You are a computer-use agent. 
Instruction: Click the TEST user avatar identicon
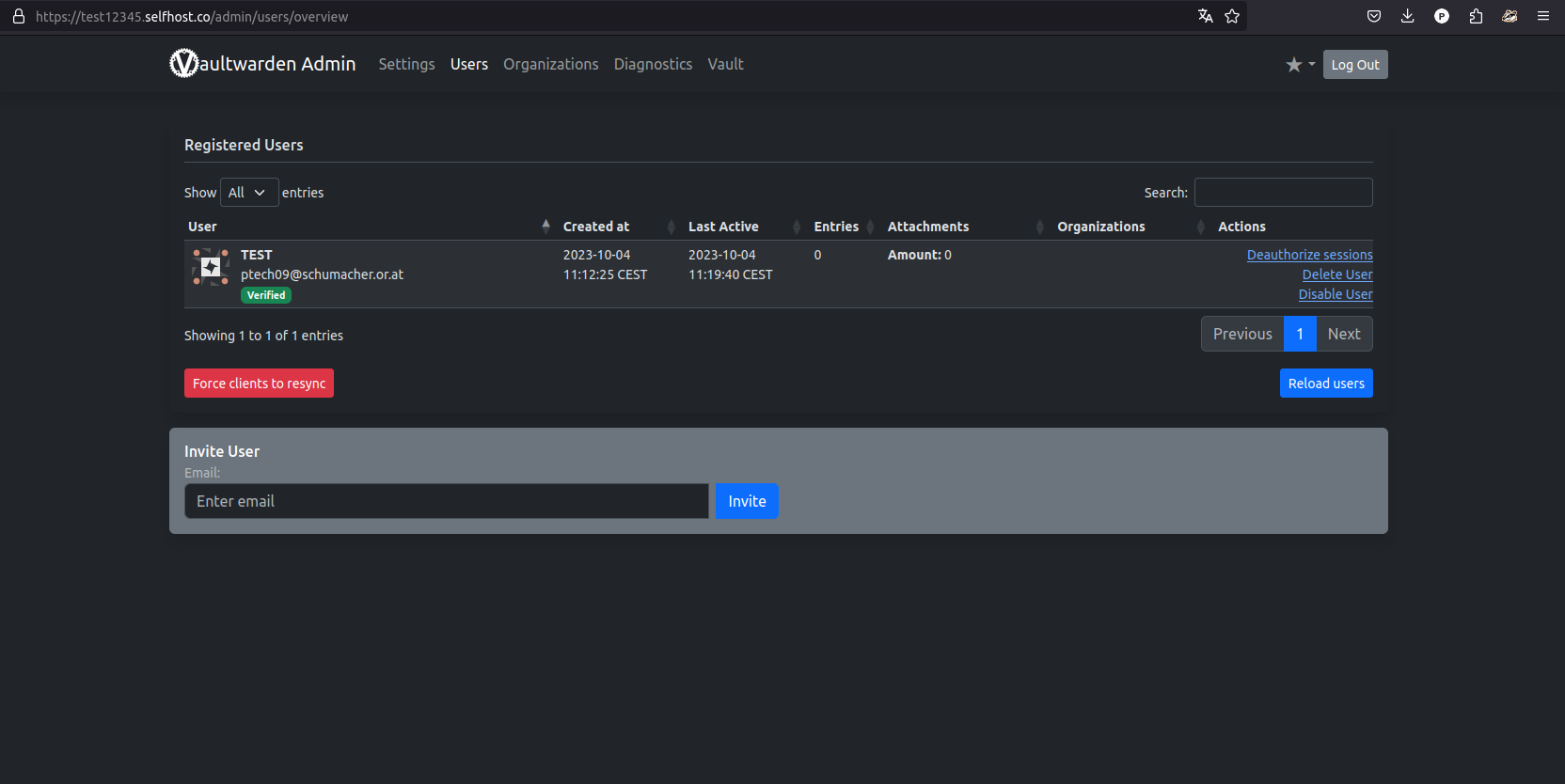[x=211, y=267]
